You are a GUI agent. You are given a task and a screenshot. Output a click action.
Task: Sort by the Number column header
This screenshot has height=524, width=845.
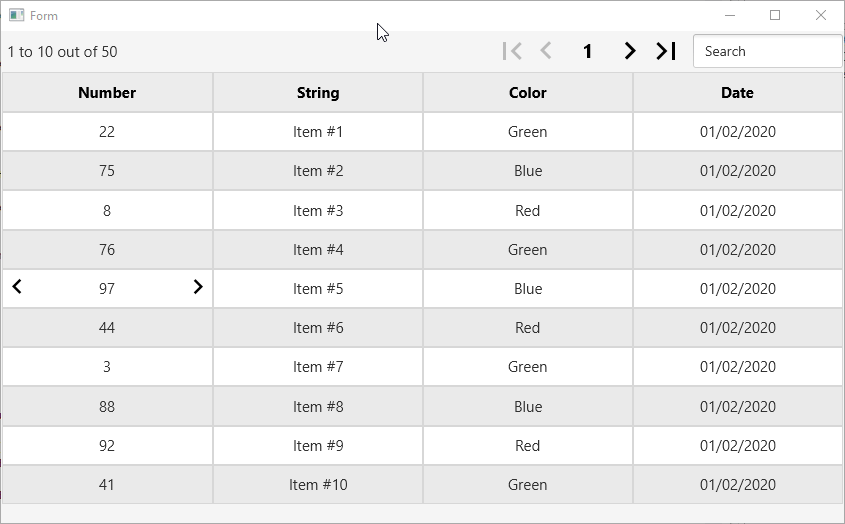[107, 93]
